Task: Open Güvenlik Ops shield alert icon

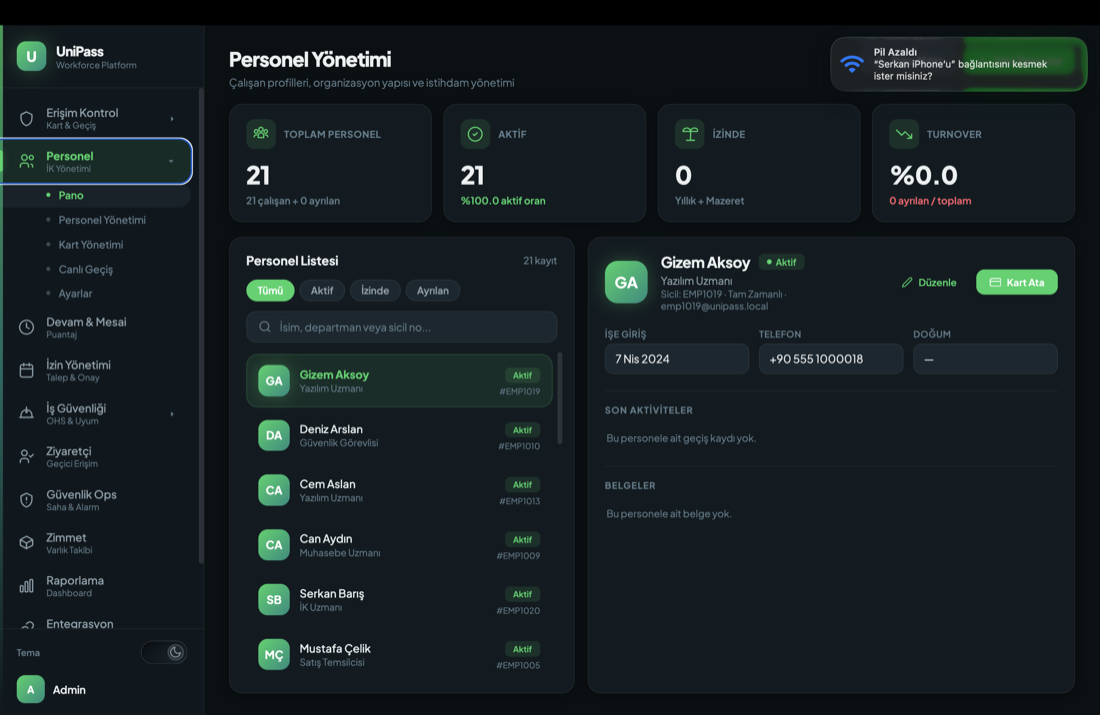Action: (x=27, y=500)
